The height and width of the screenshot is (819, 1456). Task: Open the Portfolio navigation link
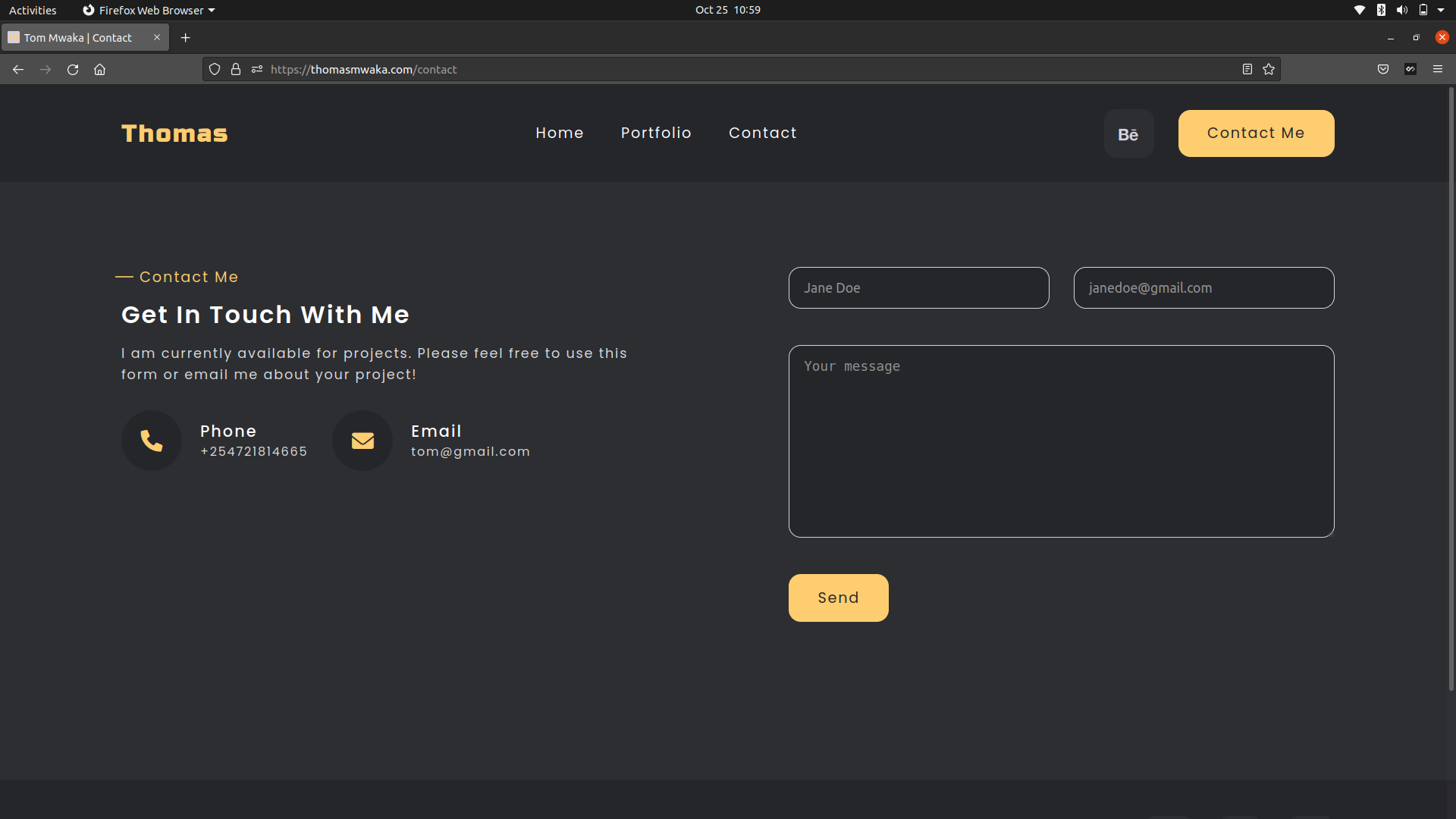pyautogui.click(x=656, y=133)
